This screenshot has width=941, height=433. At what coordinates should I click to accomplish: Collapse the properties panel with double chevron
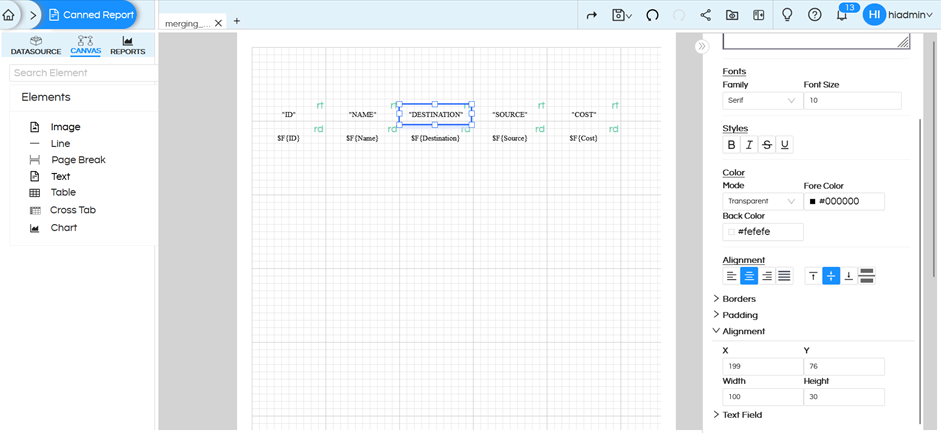pos(702,46)
